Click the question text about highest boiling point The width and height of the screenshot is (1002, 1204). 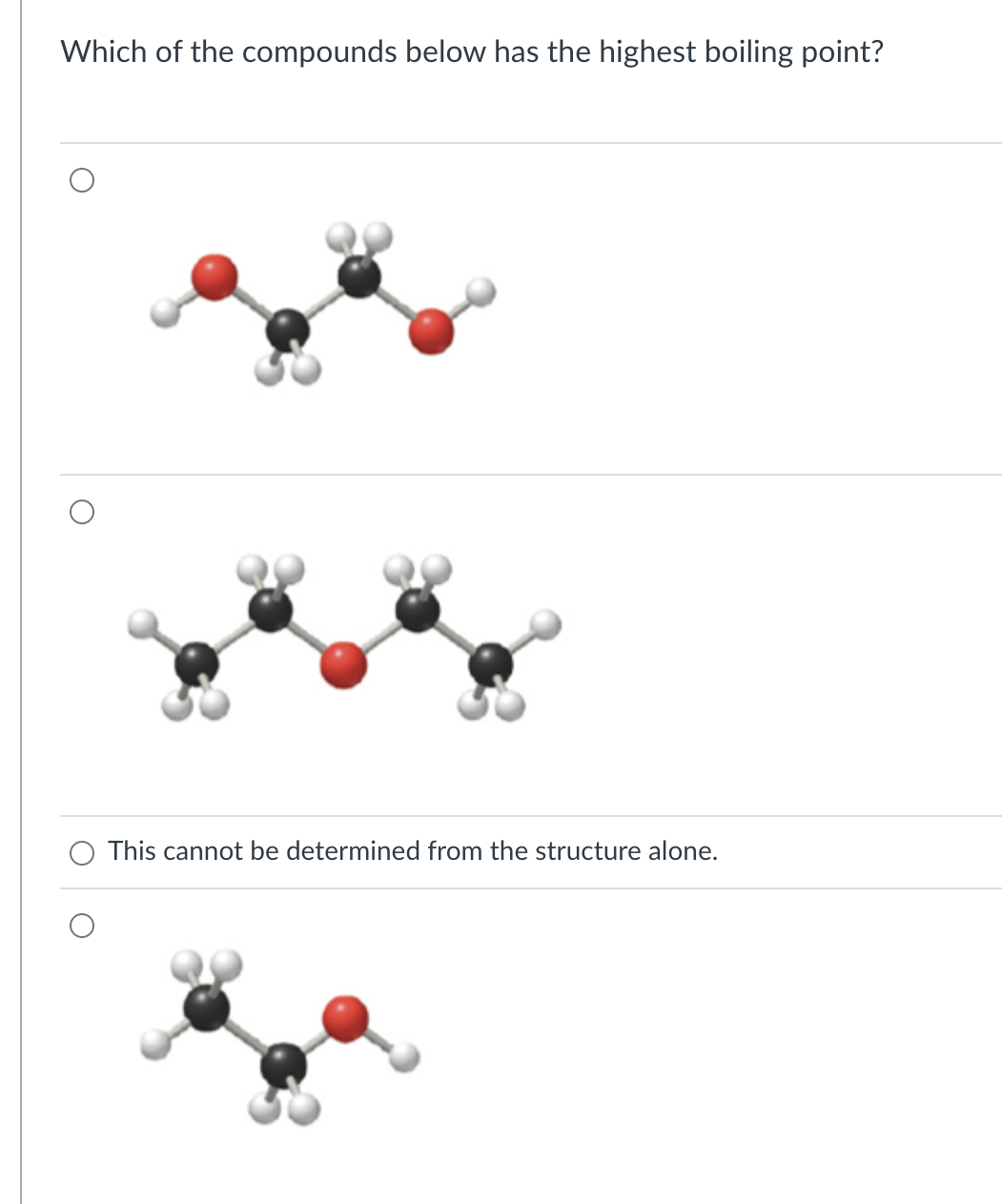[x=471, y=52]
